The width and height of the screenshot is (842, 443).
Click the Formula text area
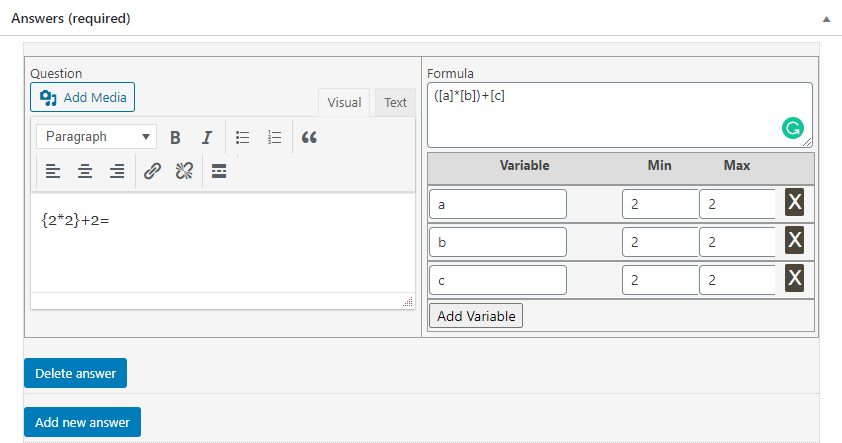(620, 115)
